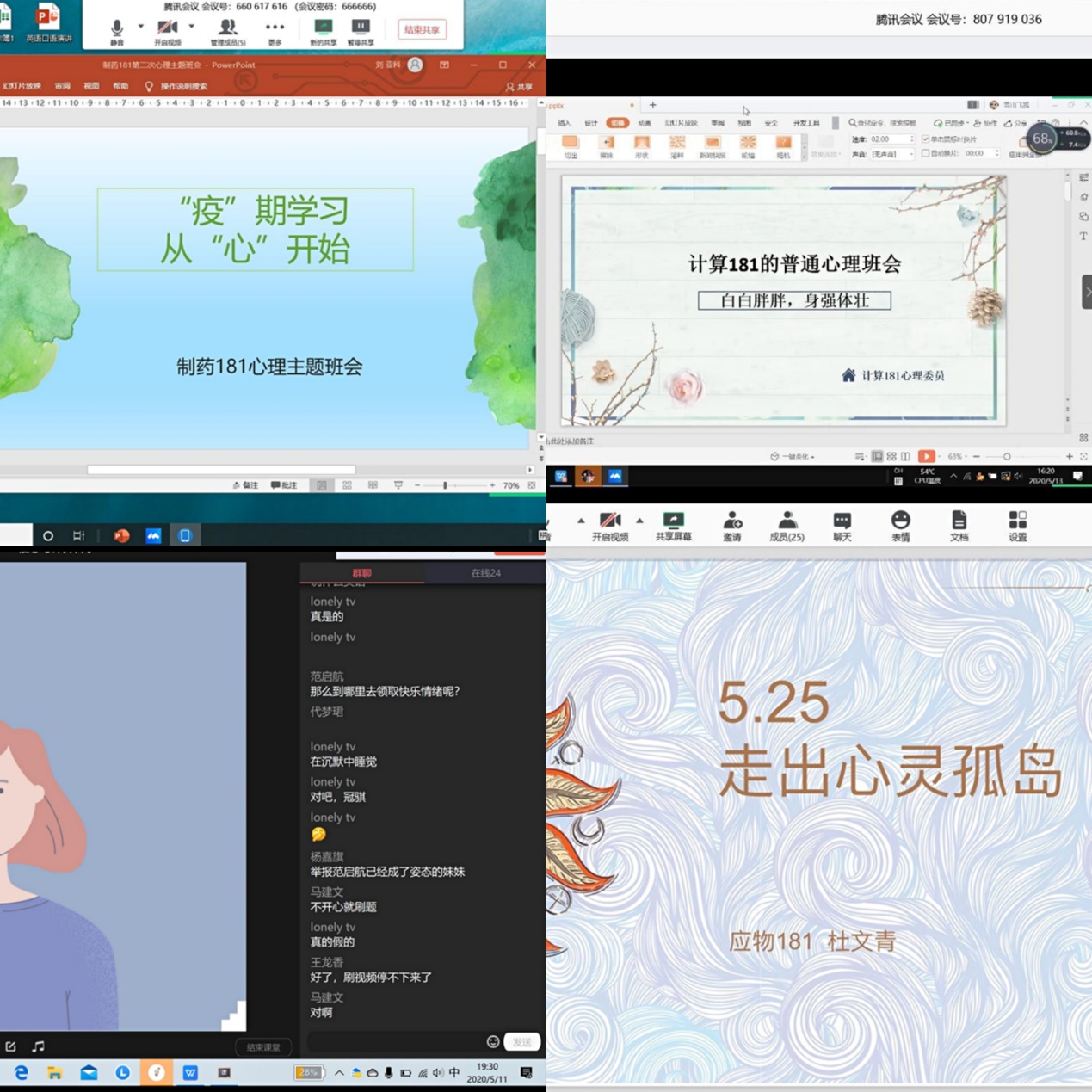Expand the 声音 sound dropdown in WPS

click(910, 155)
